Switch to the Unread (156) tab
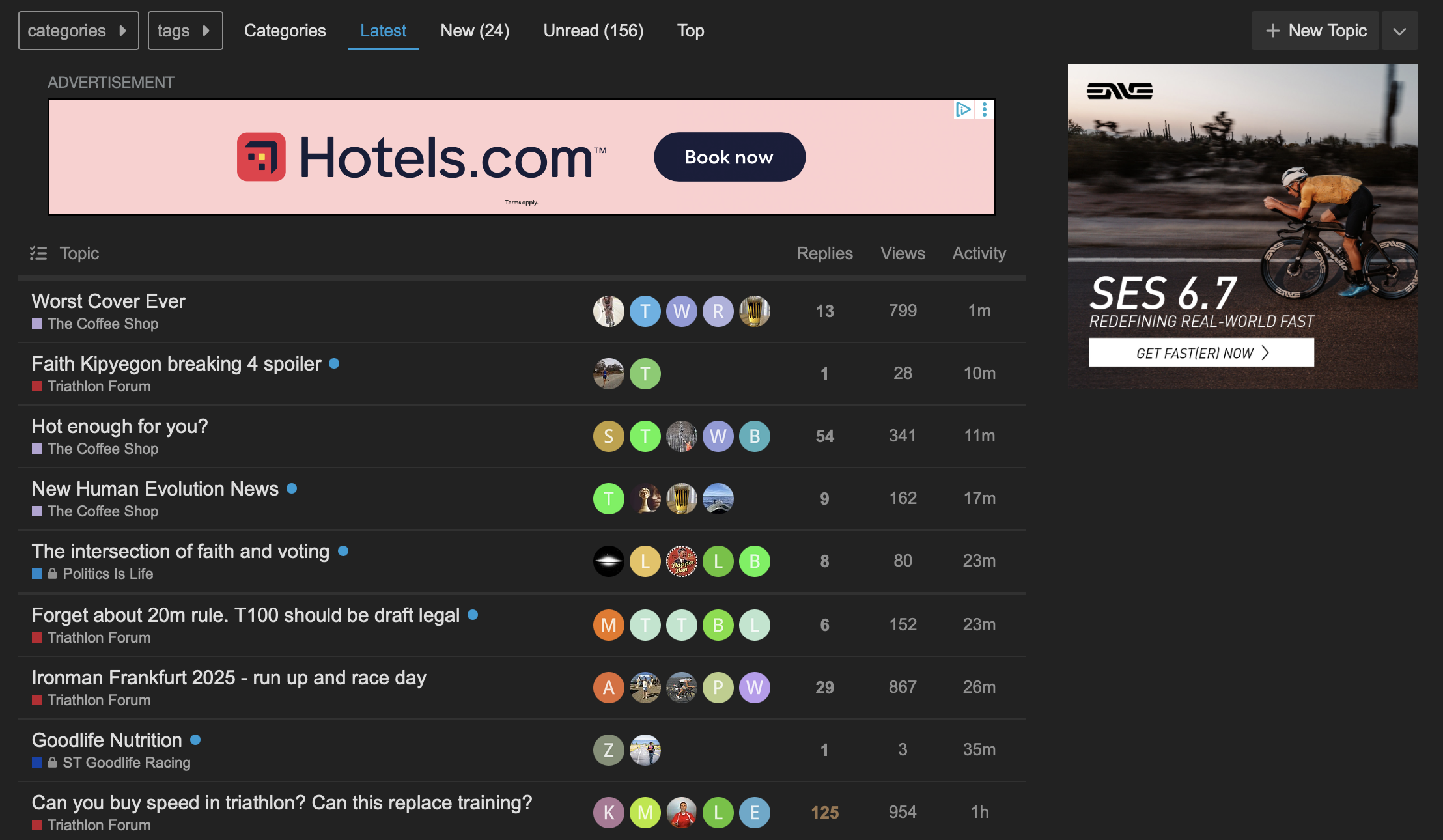 pyautogui.click(x=593, y=31)
